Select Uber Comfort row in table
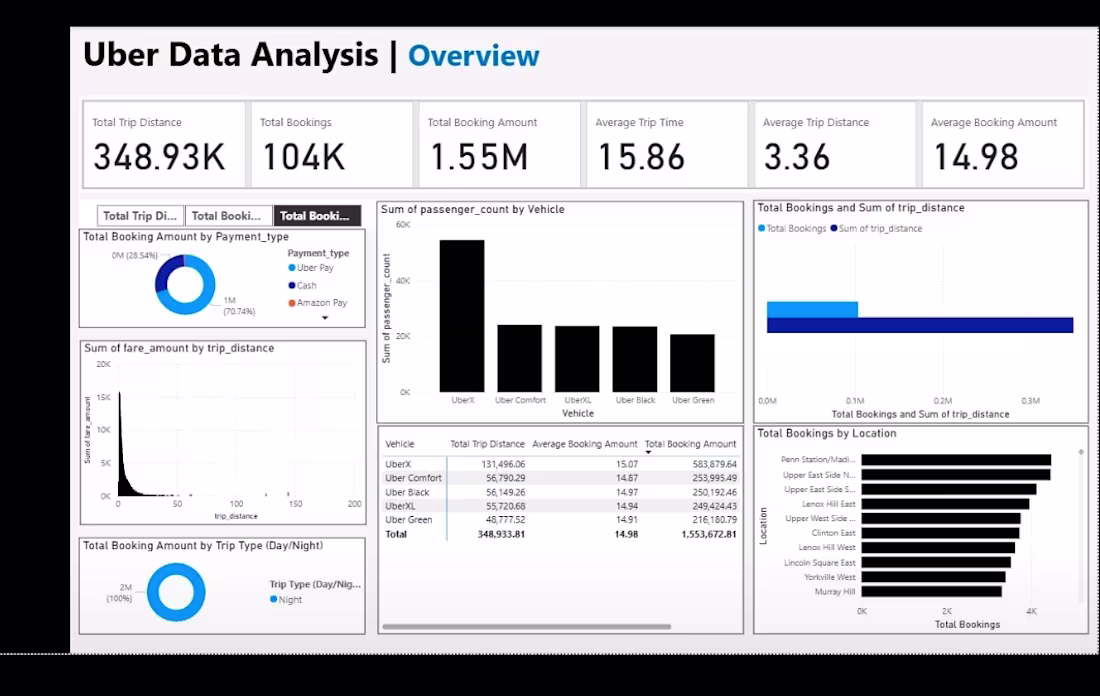This screenshot has width=1100, height=696. pyautogui.click(x=561, y=478)
